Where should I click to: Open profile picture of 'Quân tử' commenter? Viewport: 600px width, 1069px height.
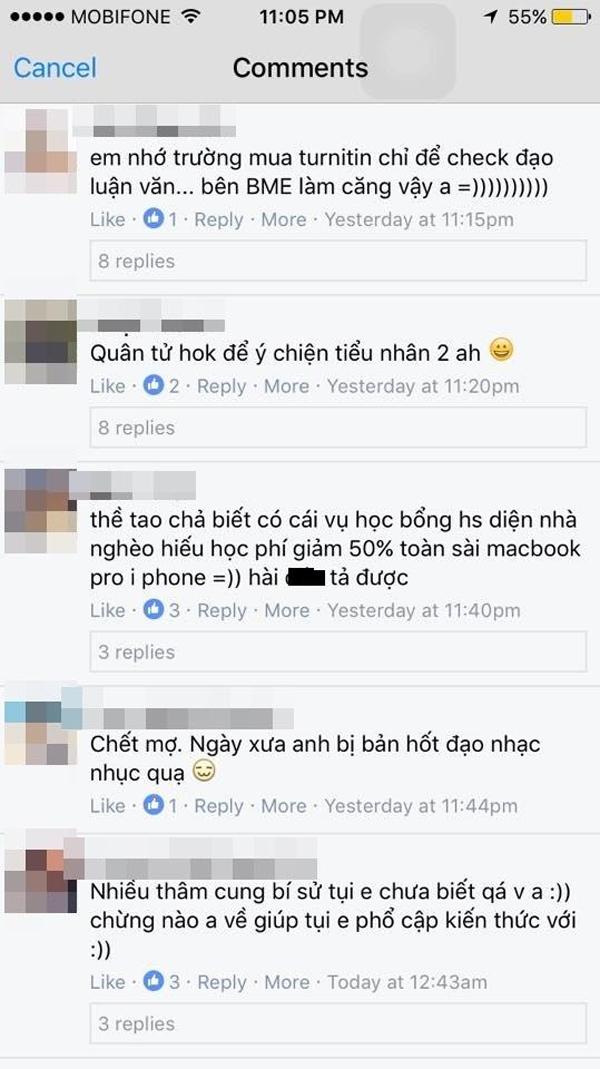click(40, 342)
